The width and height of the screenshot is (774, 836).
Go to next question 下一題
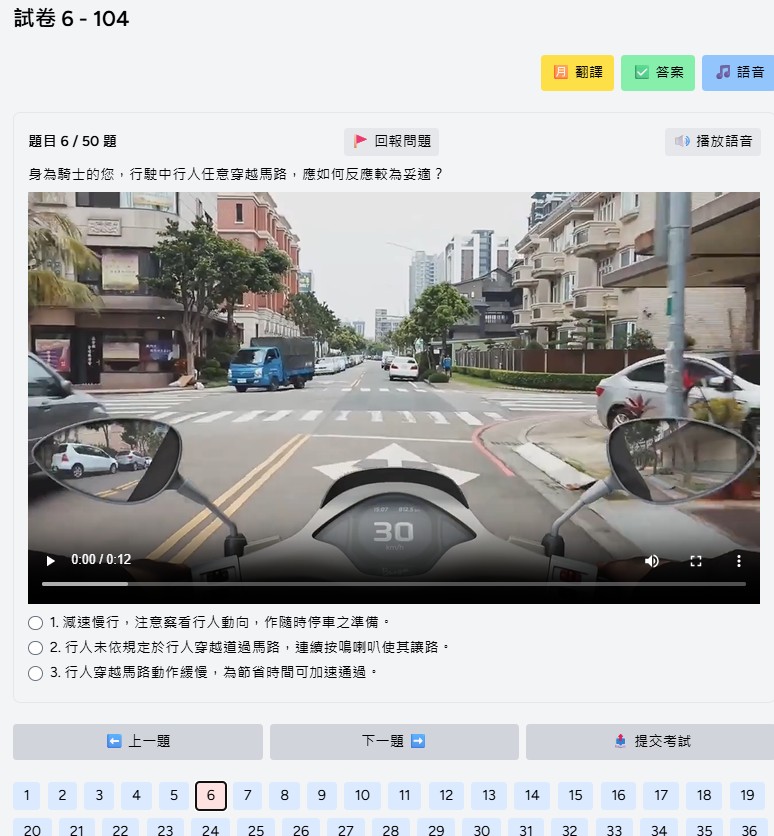pyautogui.click(x=394, y=742)
